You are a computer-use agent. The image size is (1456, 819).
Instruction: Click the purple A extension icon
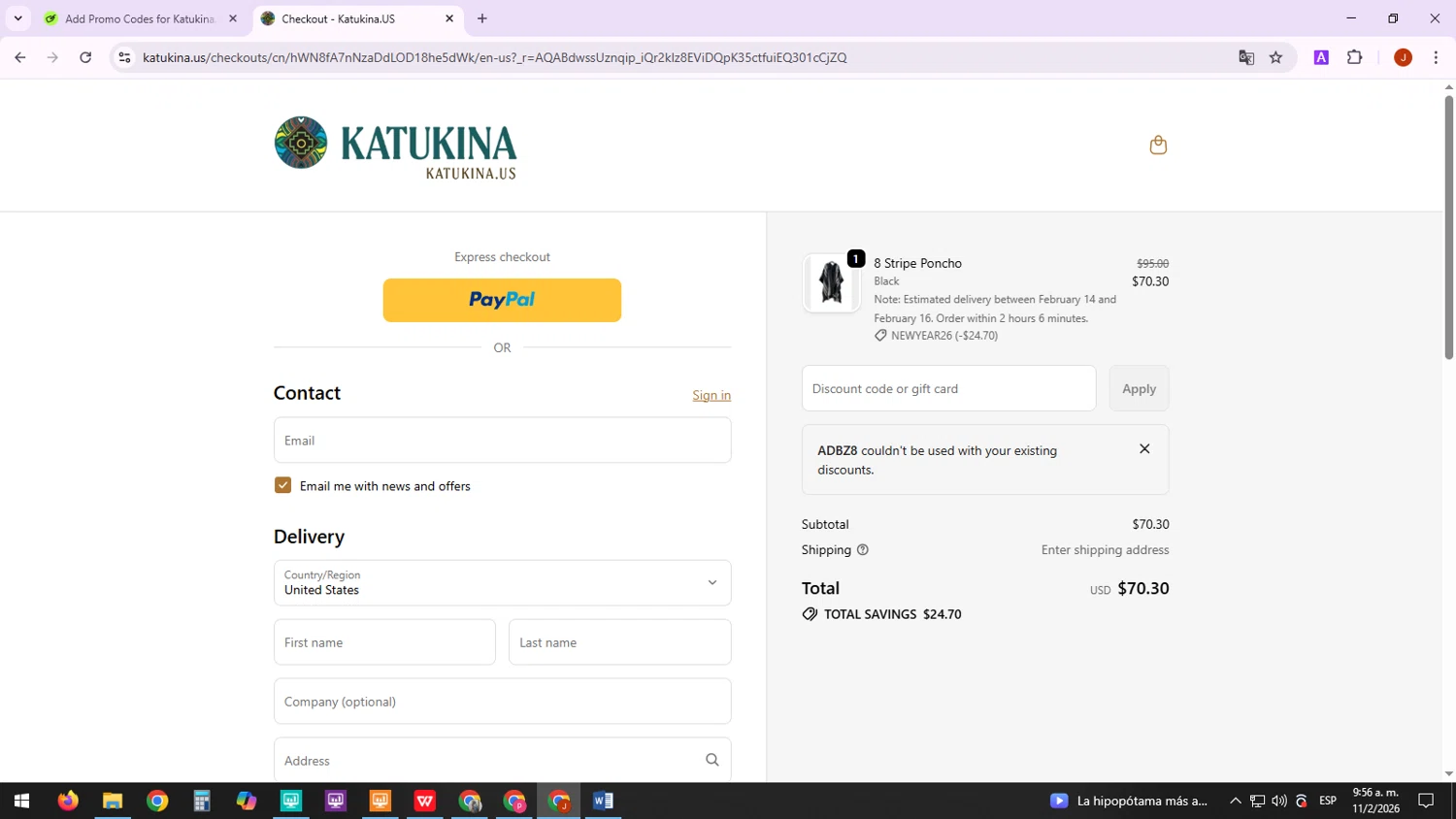1321,57
